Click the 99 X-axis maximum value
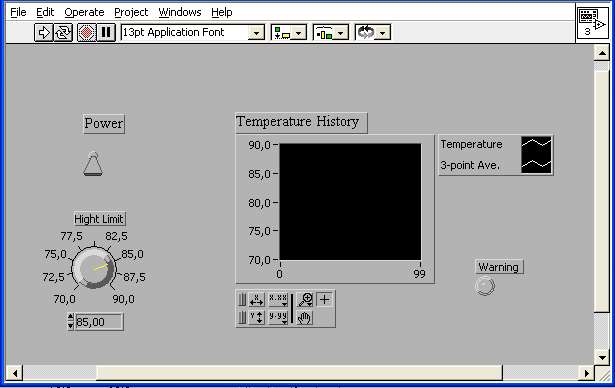 tap(419, 274)
